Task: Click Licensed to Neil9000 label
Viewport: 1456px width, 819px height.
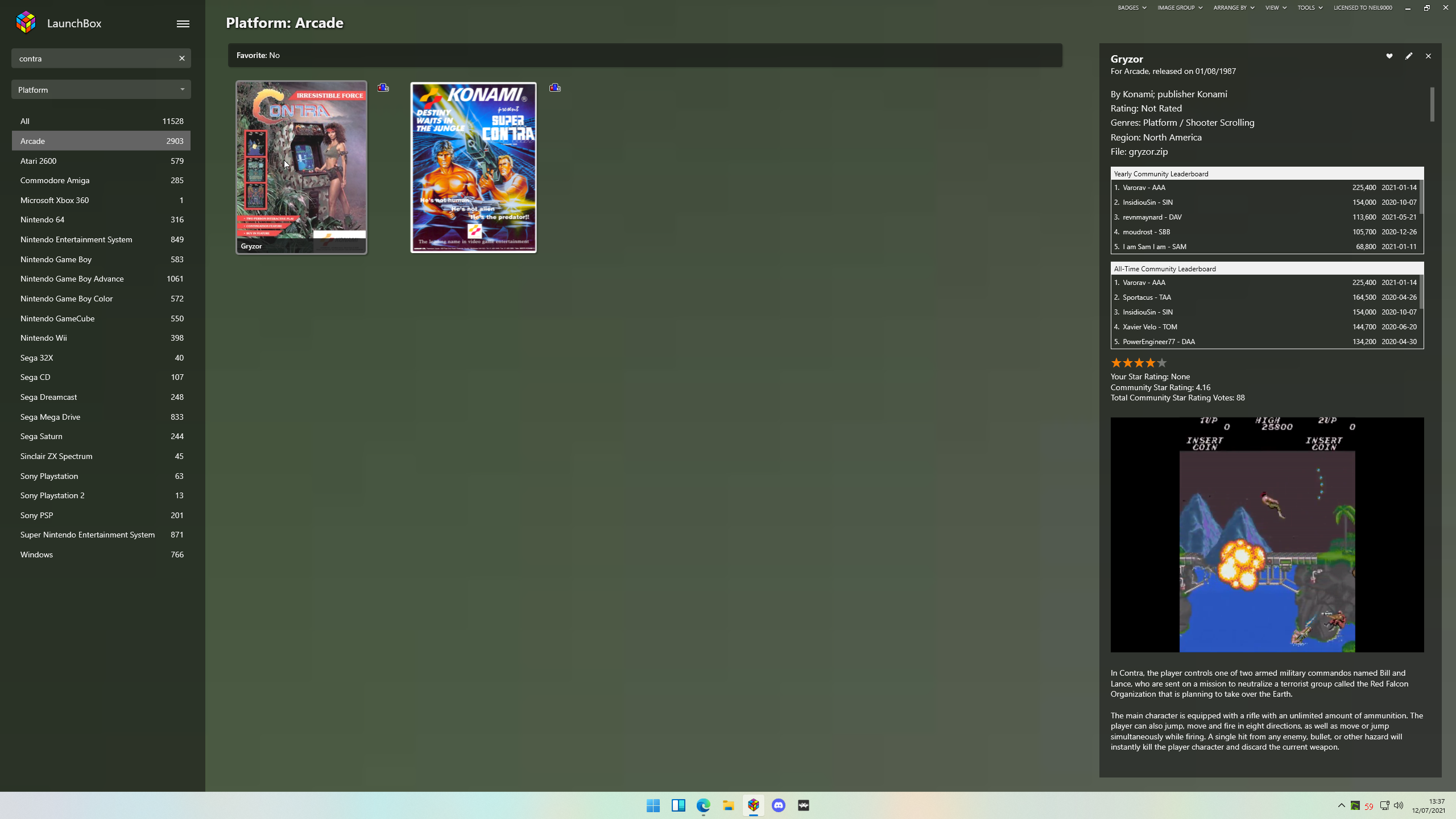Action: tap(1363, 8)
